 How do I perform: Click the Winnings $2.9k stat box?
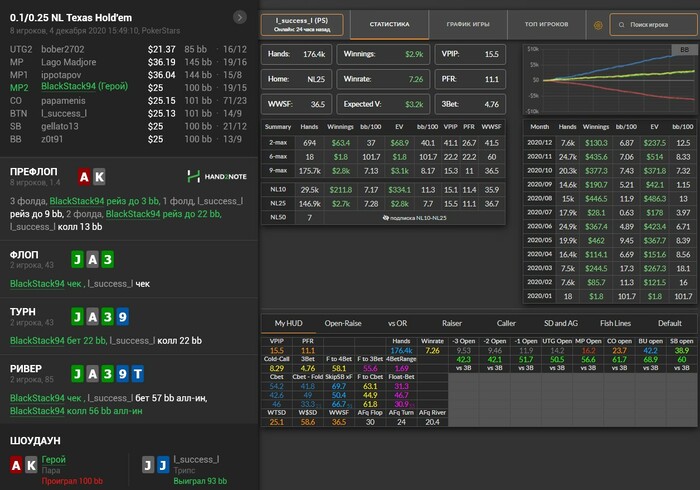(383, 54)
